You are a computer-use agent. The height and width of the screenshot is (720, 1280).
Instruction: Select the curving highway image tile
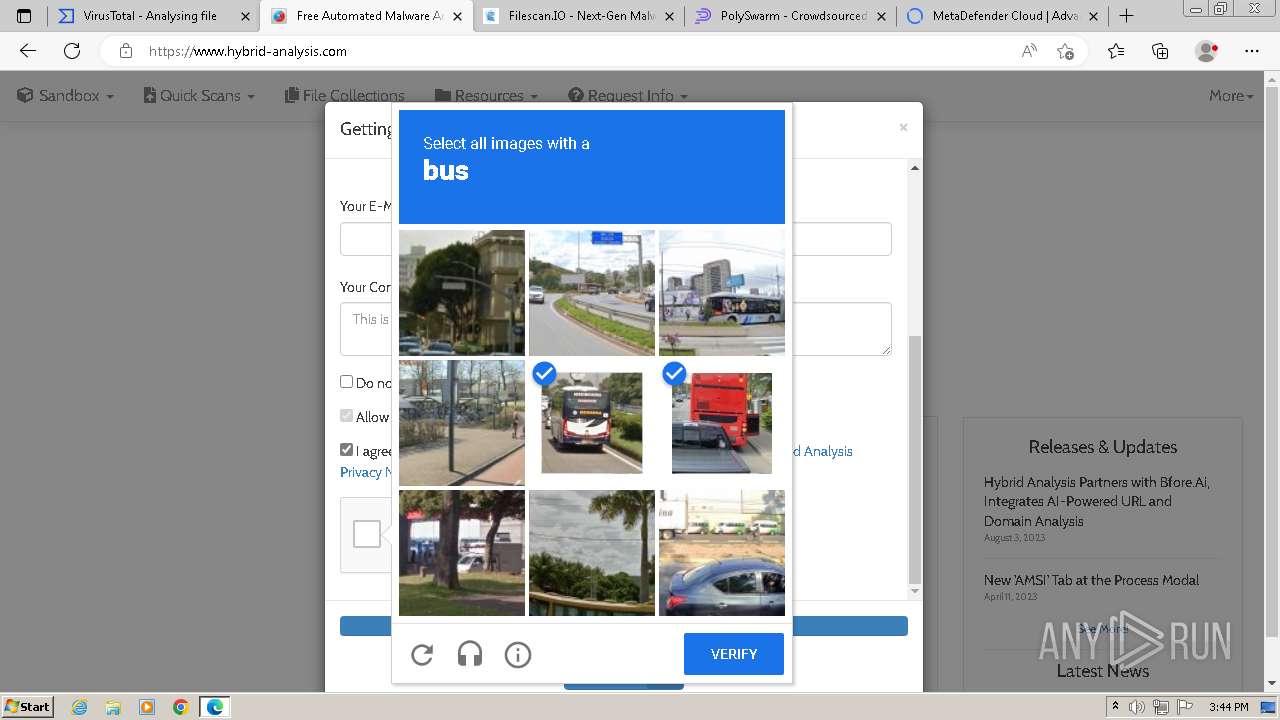pos(592,293)
